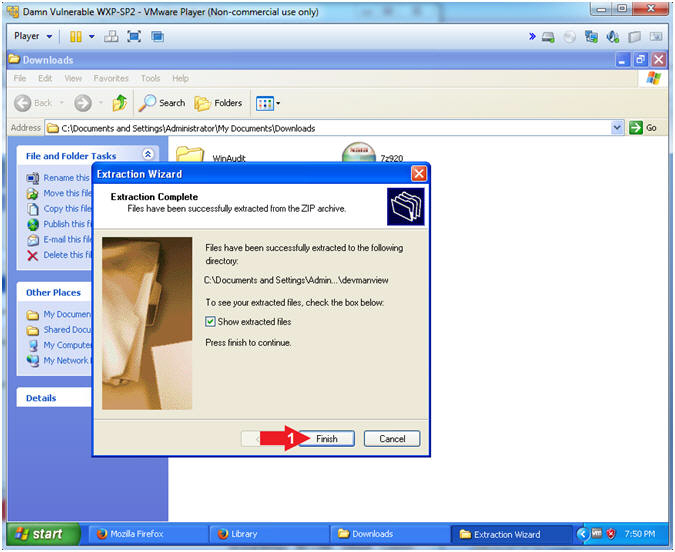The image size is (675, 552).
Task: Expand the address bar dropdown
Action: click(617, 128)
